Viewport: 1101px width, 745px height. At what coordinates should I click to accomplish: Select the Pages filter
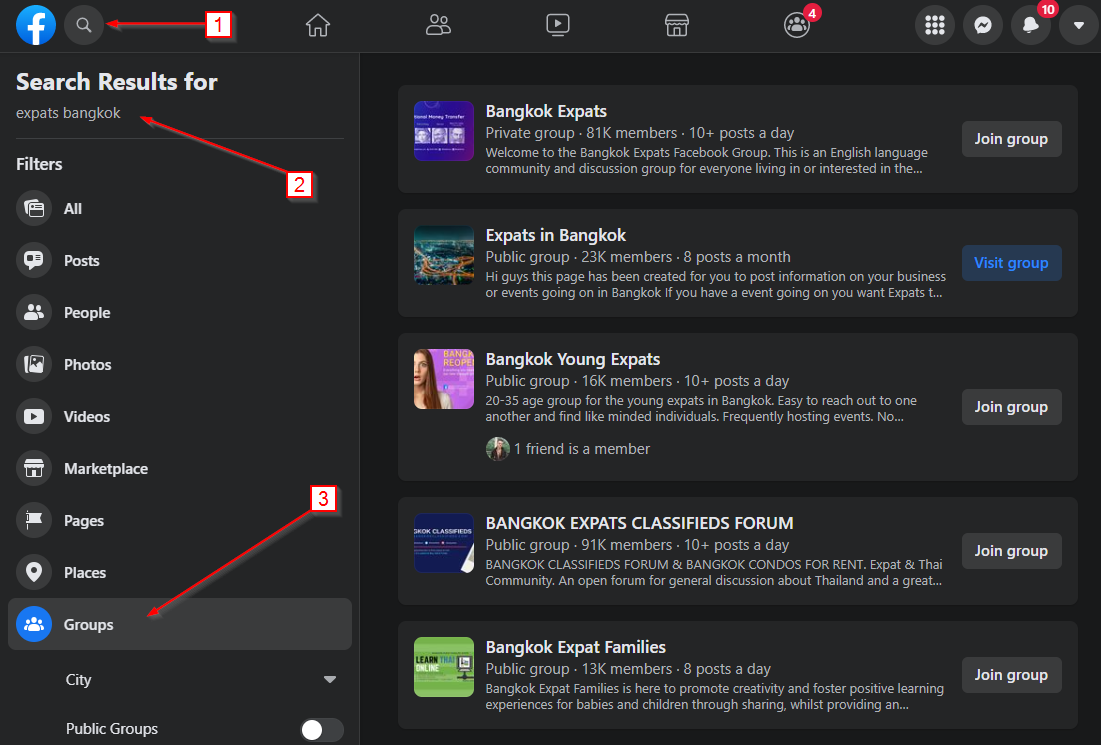(180, 520)
